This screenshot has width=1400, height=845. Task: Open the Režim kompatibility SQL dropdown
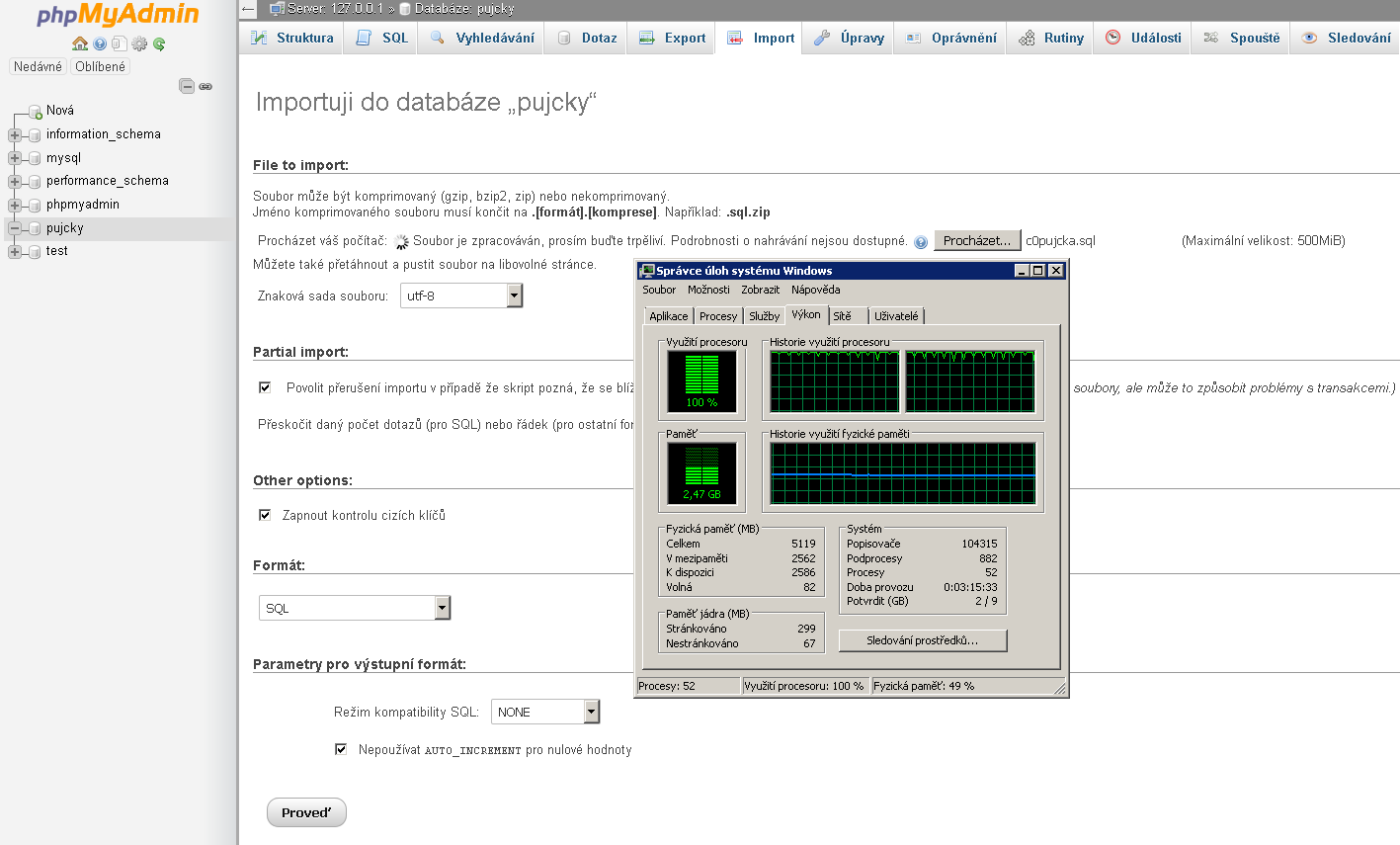point(545,712)
